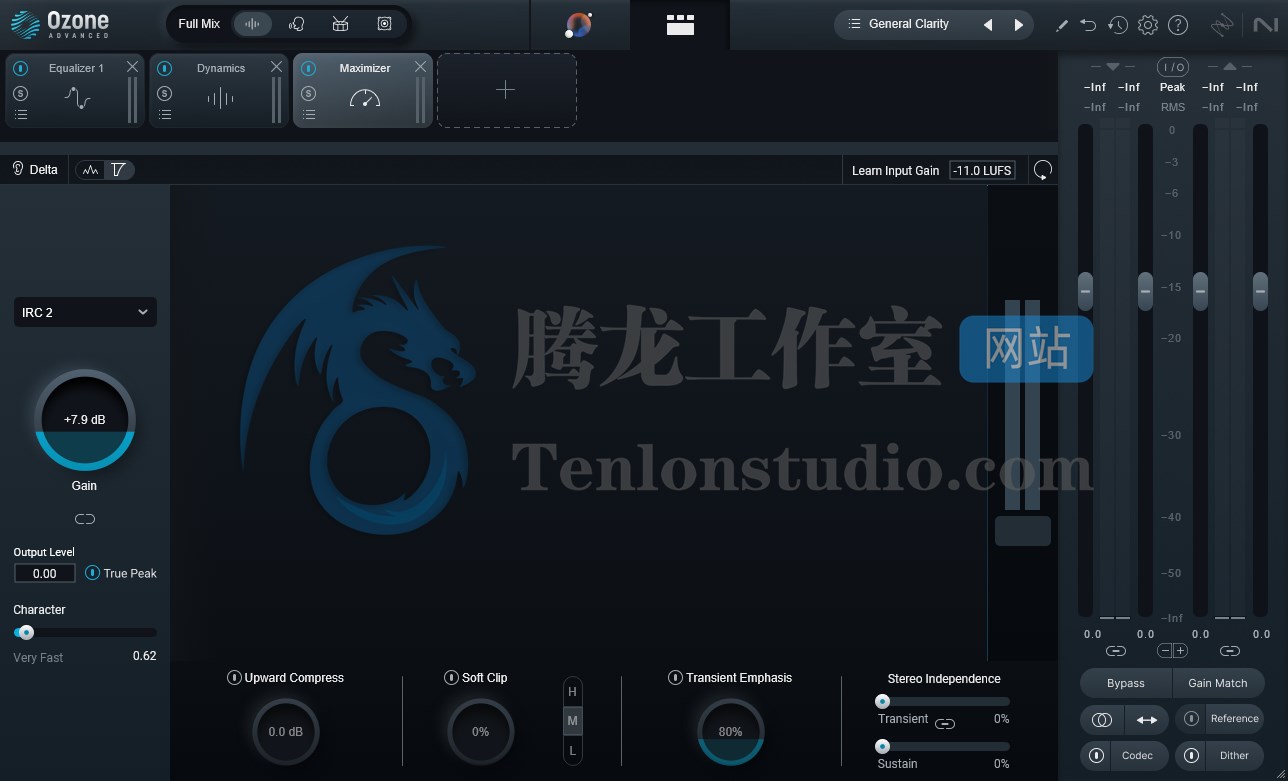Viewport: 1288px width, 781px height.
Task: Click the Maximizer gauge icon
Action: pos(365,98)
